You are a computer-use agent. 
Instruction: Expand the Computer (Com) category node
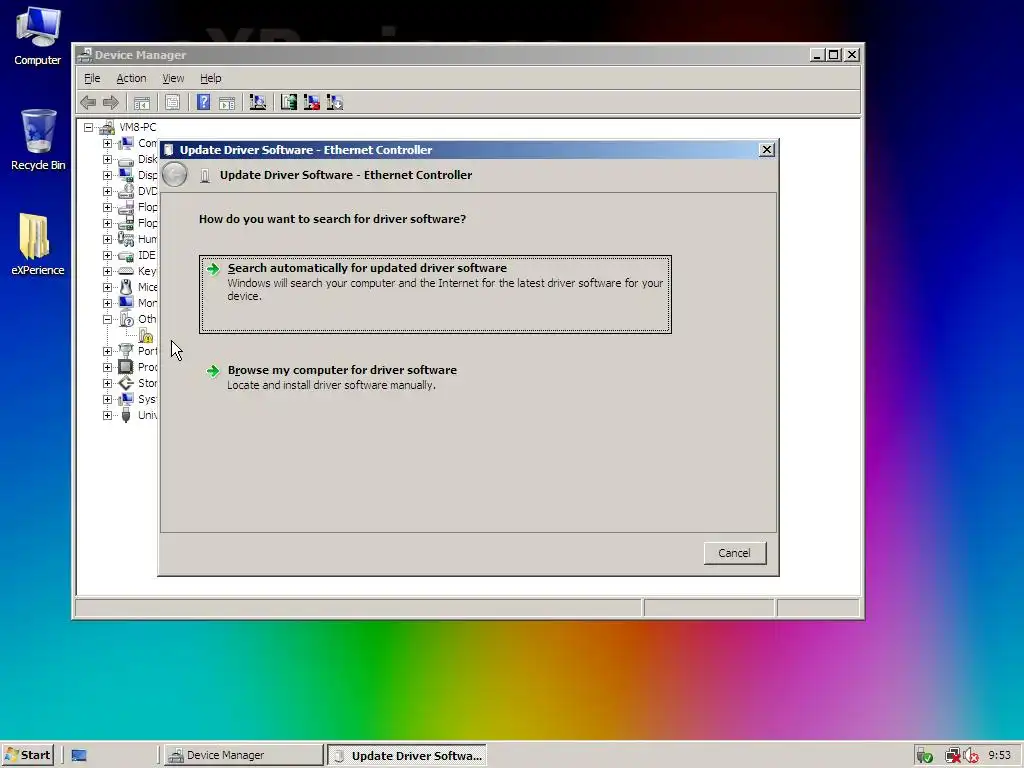pyautogui.click(x=107, y=144)
